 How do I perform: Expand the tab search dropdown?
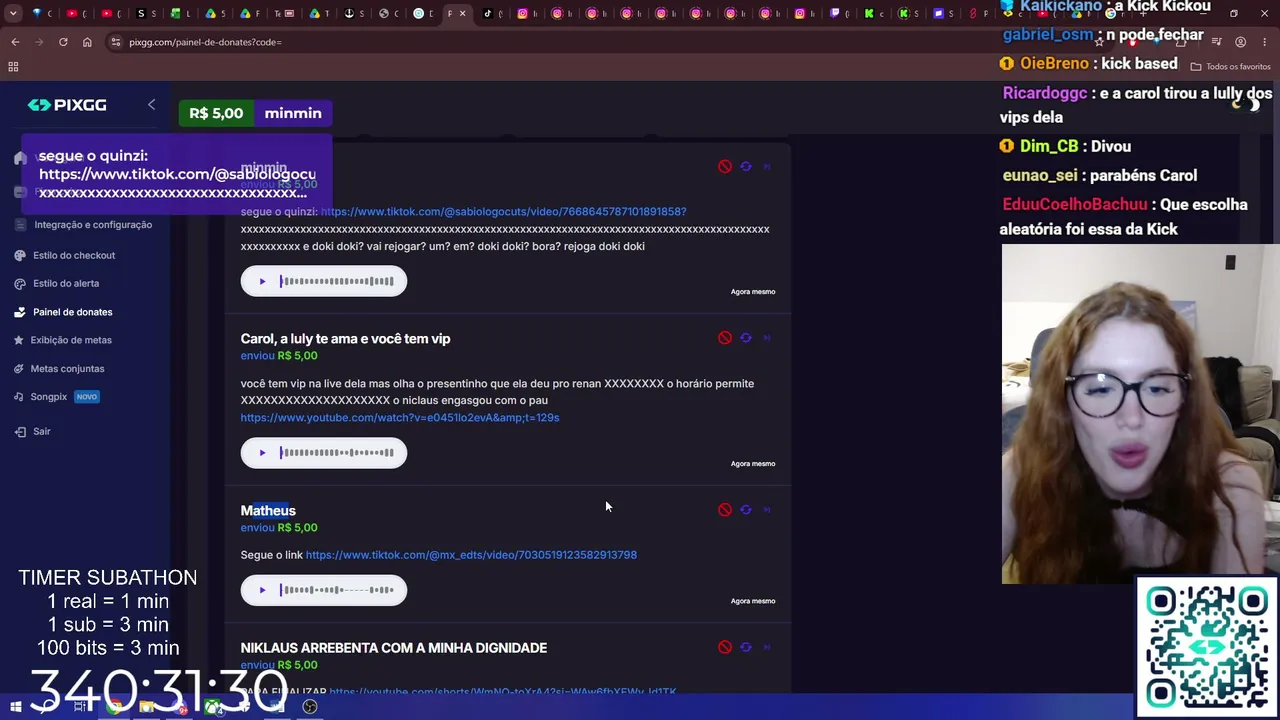[x=13, y=14]
